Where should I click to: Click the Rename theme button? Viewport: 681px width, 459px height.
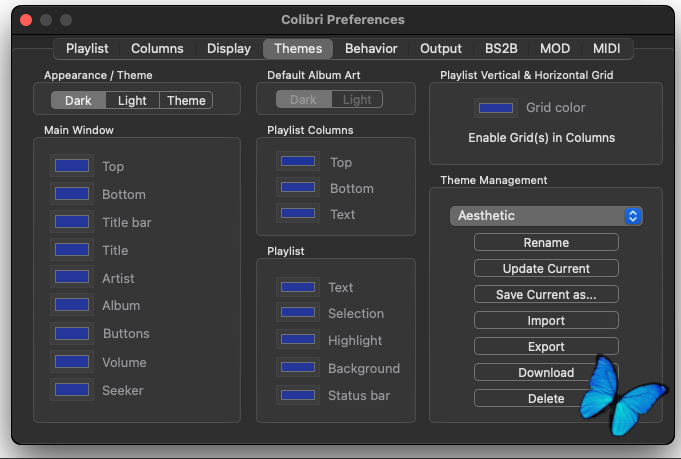(x=546, y=242)
